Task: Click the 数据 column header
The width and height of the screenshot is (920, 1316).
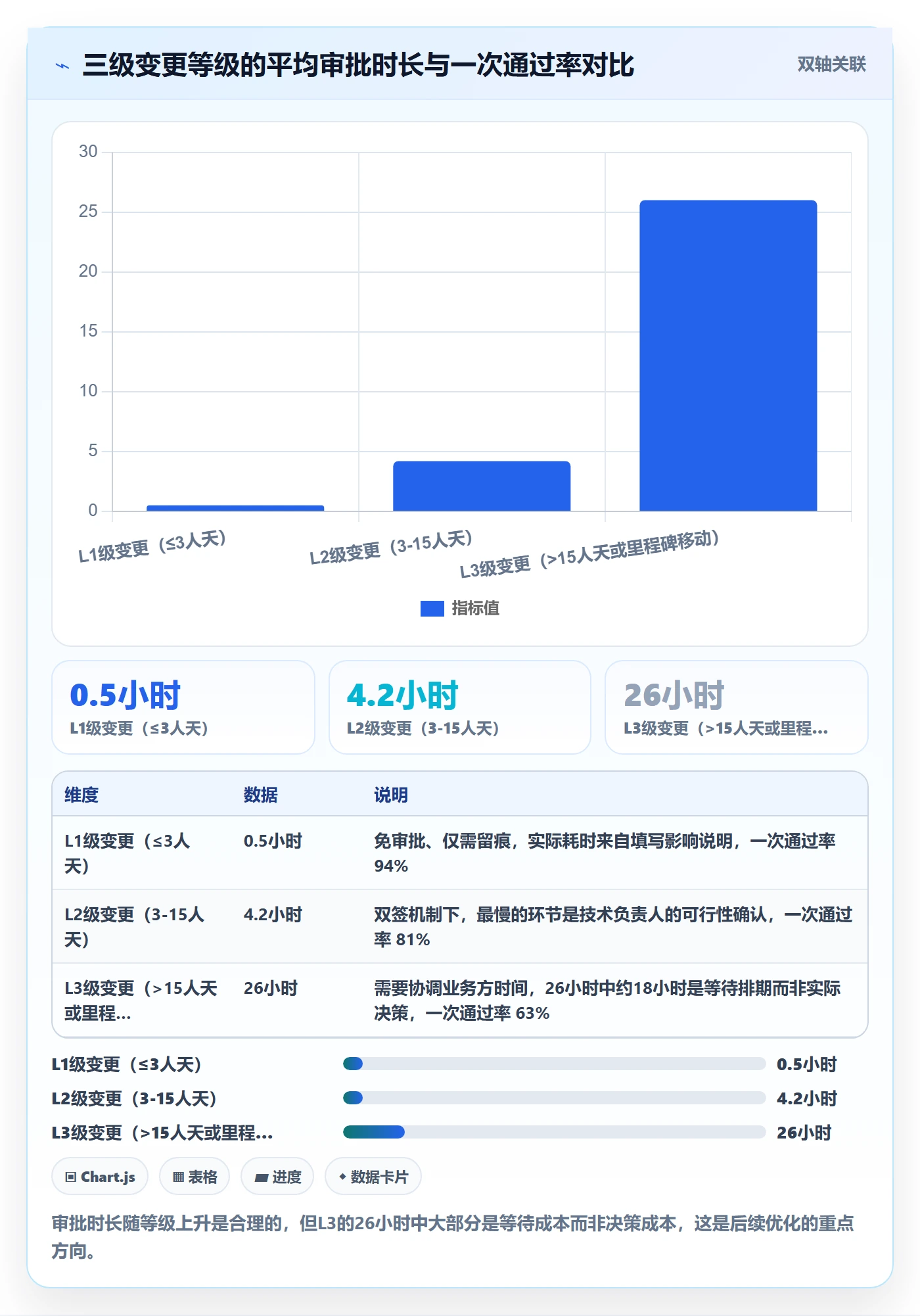Action: point(260,795)
